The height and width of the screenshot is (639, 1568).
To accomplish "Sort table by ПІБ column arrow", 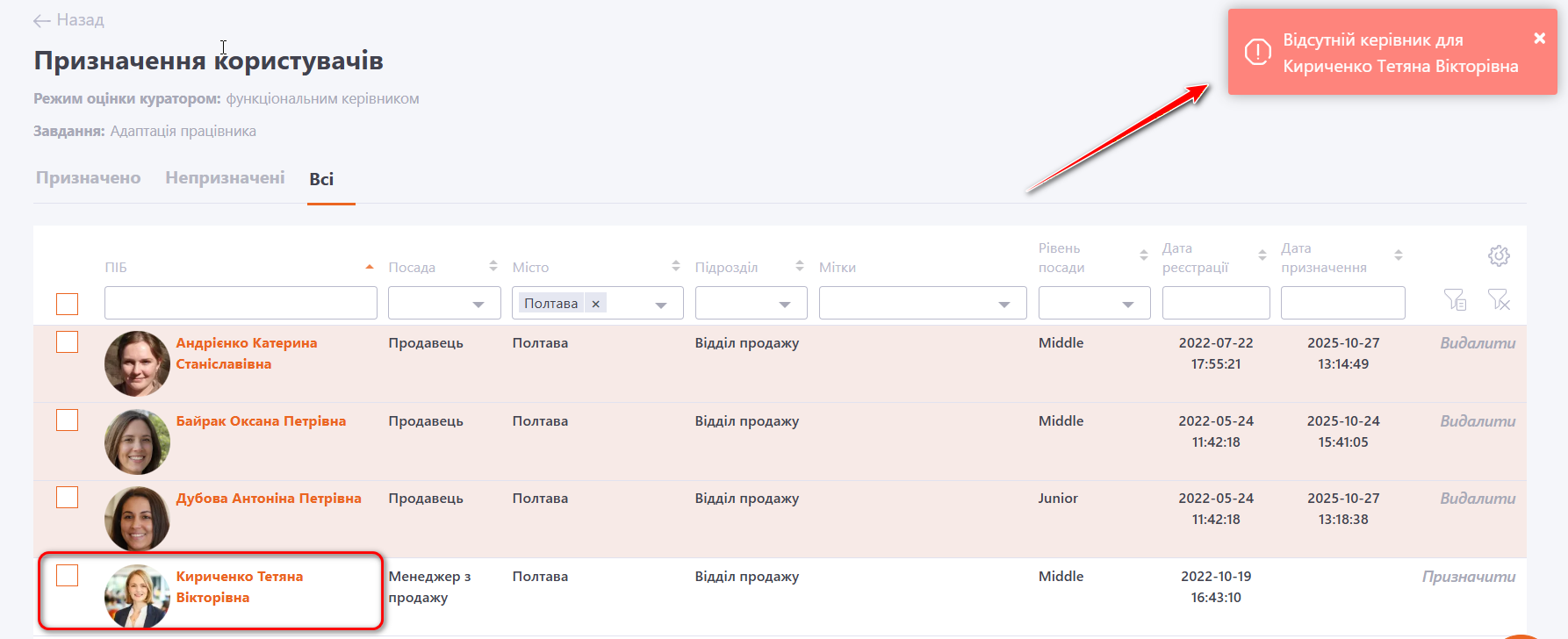I will (x=370, y=267).
